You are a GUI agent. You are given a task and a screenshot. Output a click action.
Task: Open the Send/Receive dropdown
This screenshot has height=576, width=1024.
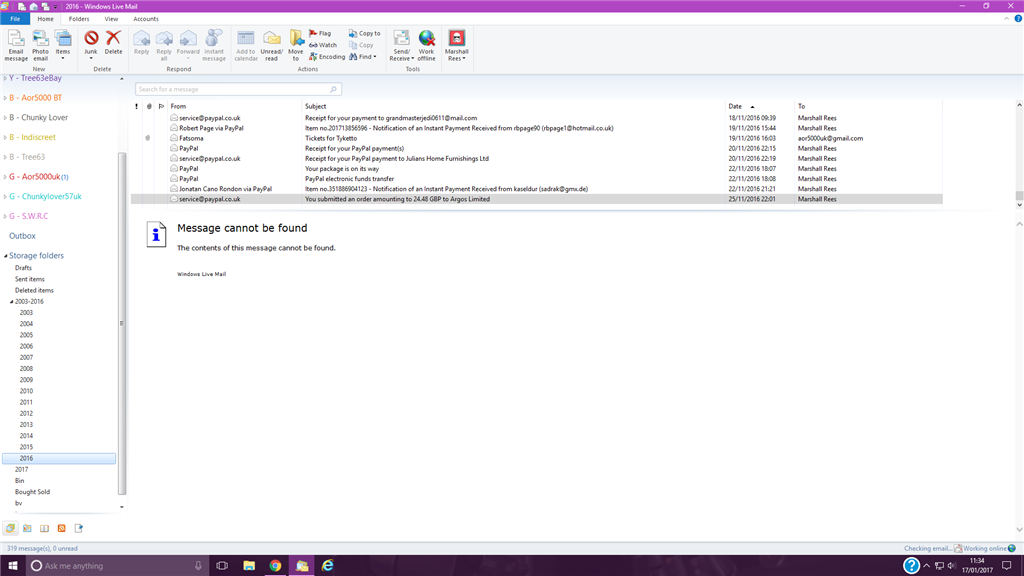(x=402, y=46)
